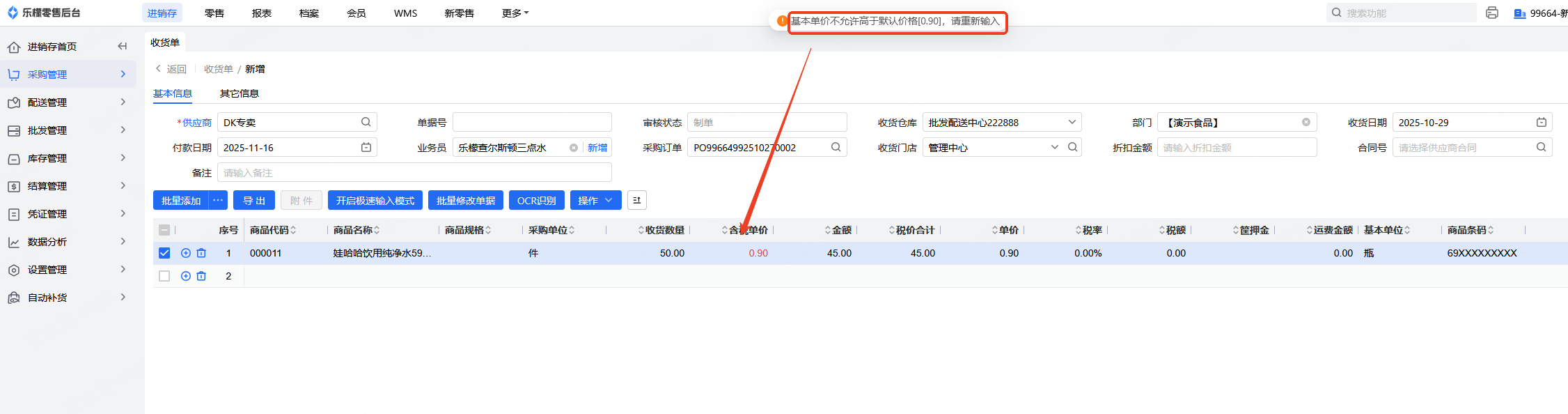Click the add-row plus icon in row 1

186,253
